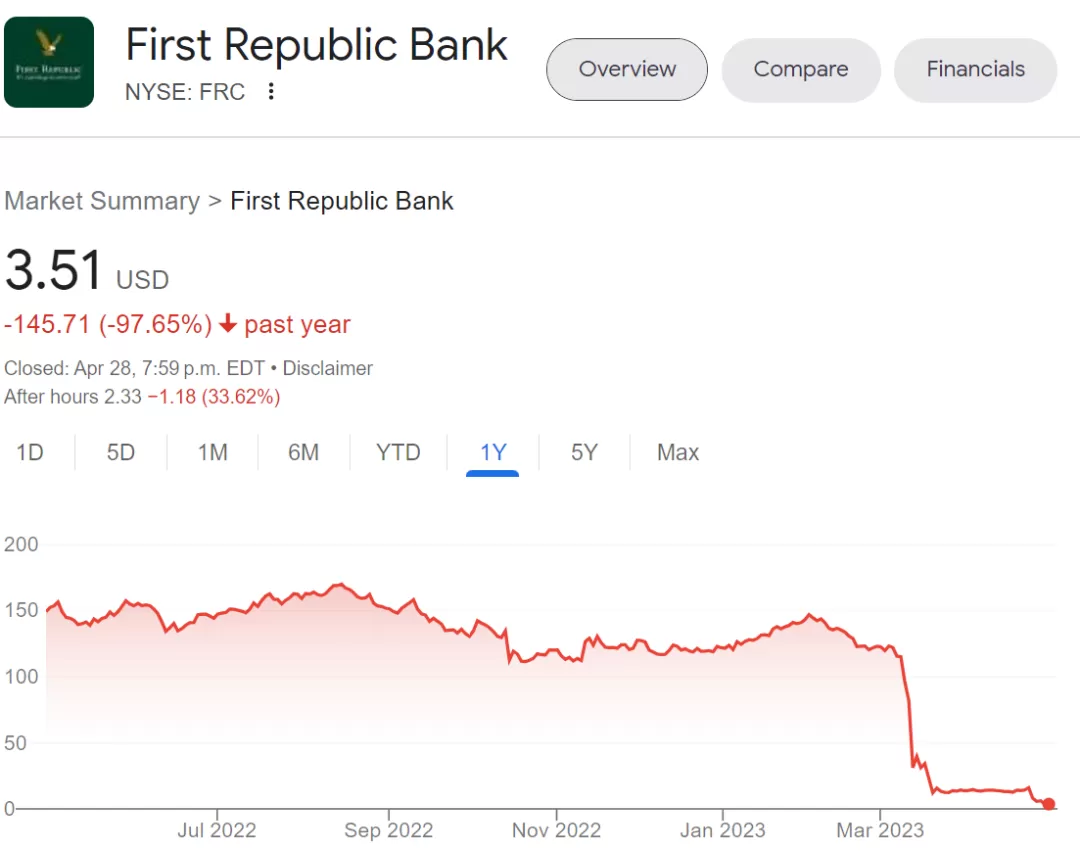Switch chart range to 5Y
The image size is (1080, 851).
point(584,452)
